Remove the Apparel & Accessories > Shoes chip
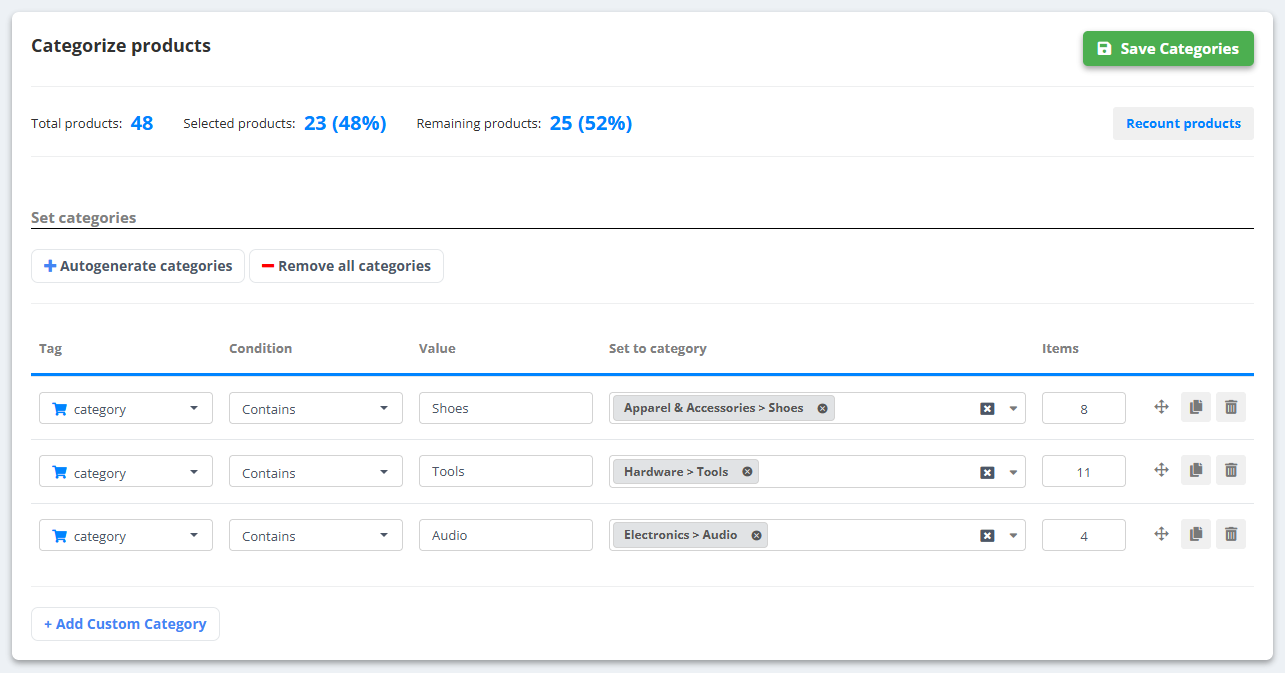The height and width of the screenshot is (673, 1285). tap(822, 408)
